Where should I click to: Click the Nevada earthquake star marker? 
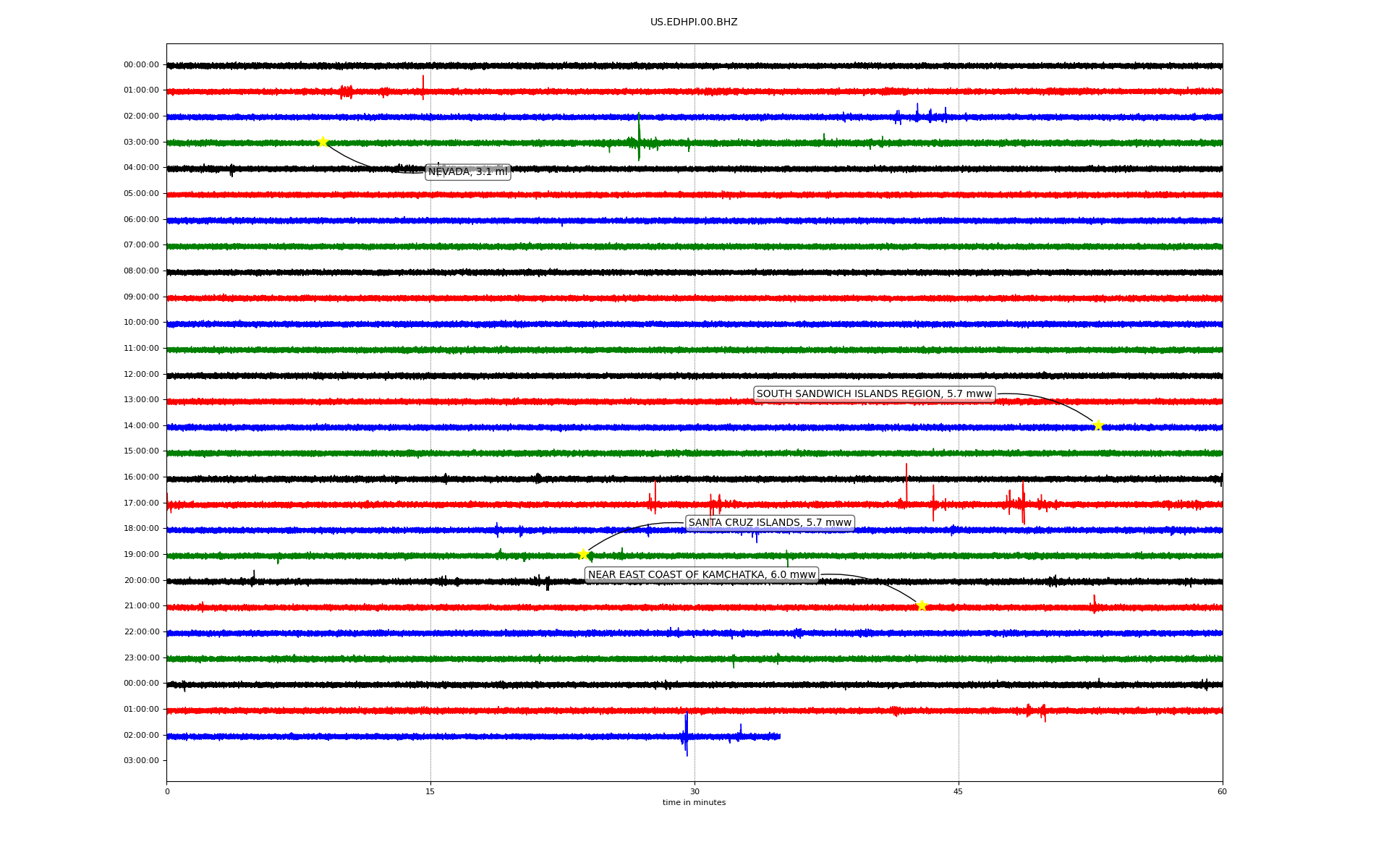pos(323,142)
